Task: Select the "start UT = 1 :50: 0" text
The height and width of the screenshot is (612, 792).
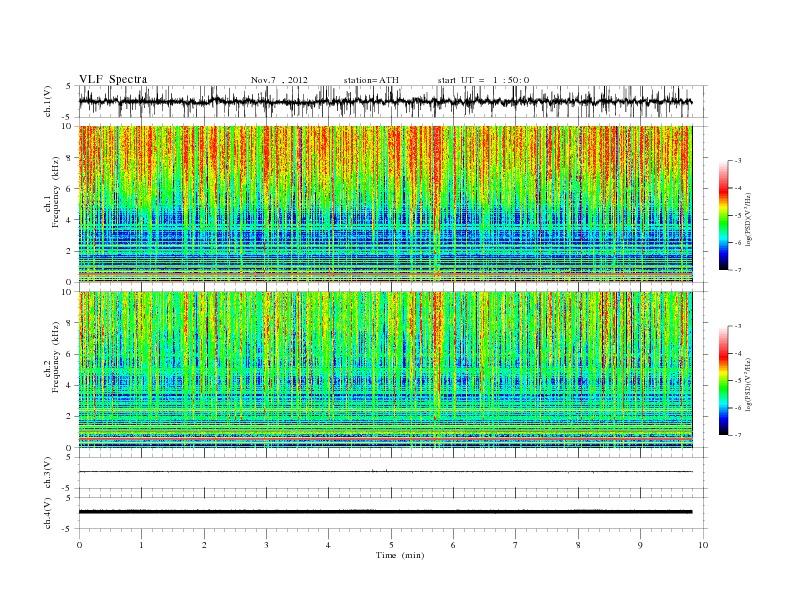Action: 483,80
